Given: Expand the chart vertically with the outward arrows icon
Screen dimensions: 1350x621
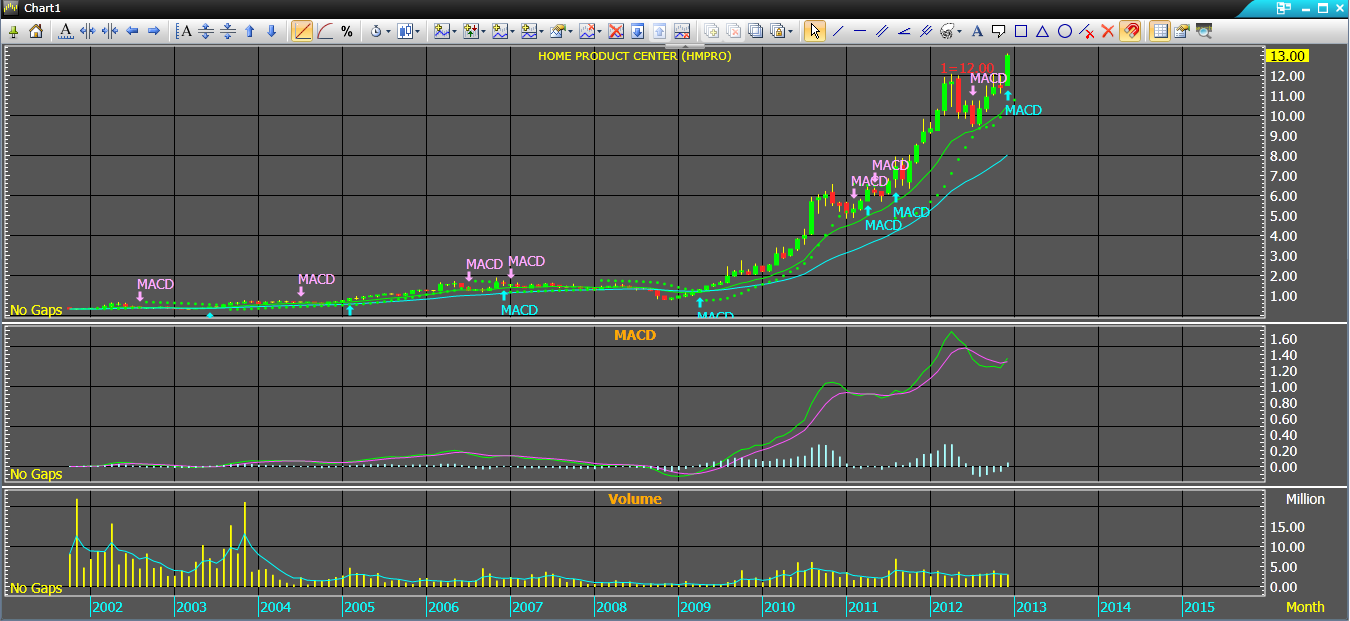Looking at the screenshot, I should tap(206, 31).
